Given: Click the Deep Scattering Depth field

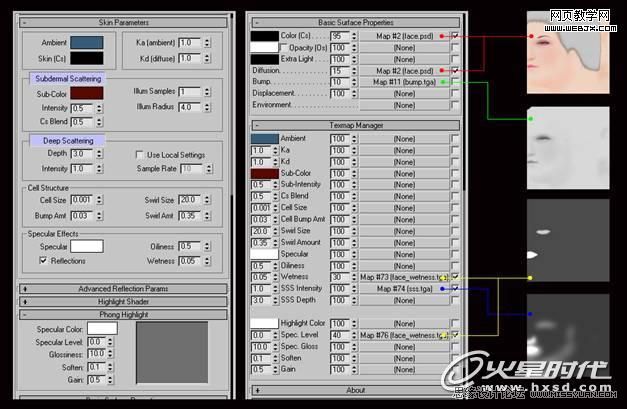Looking at the screenshot, I should [82, 154].
